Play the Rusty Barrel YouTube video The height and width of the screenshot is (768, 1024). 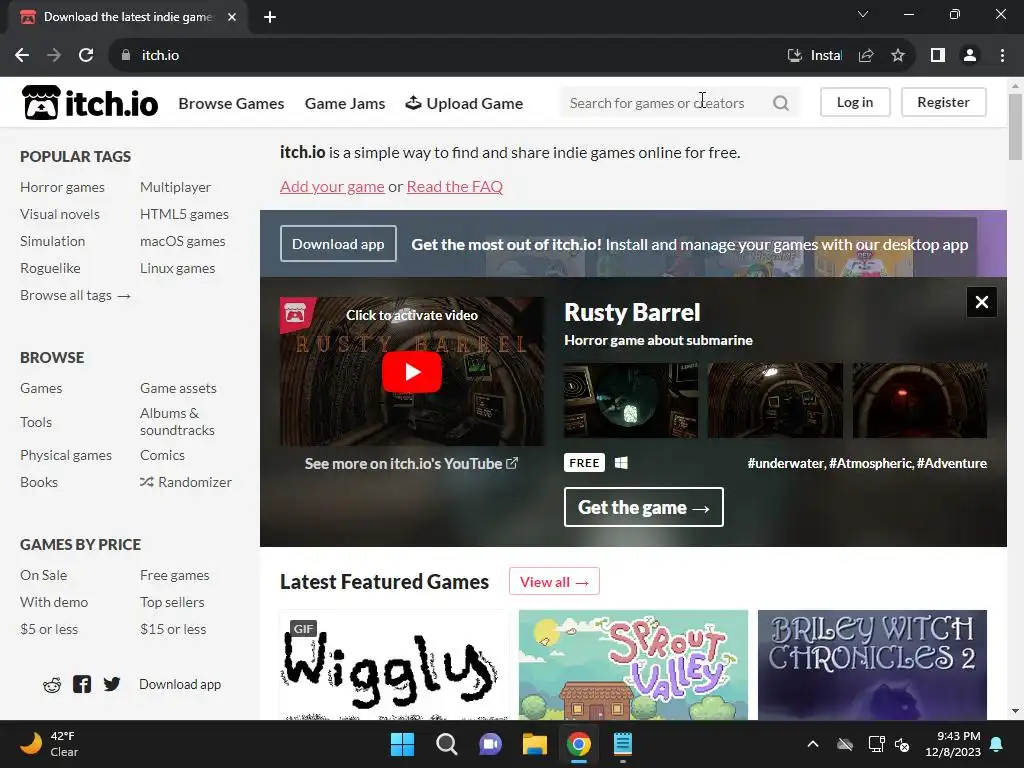[411, 372]
